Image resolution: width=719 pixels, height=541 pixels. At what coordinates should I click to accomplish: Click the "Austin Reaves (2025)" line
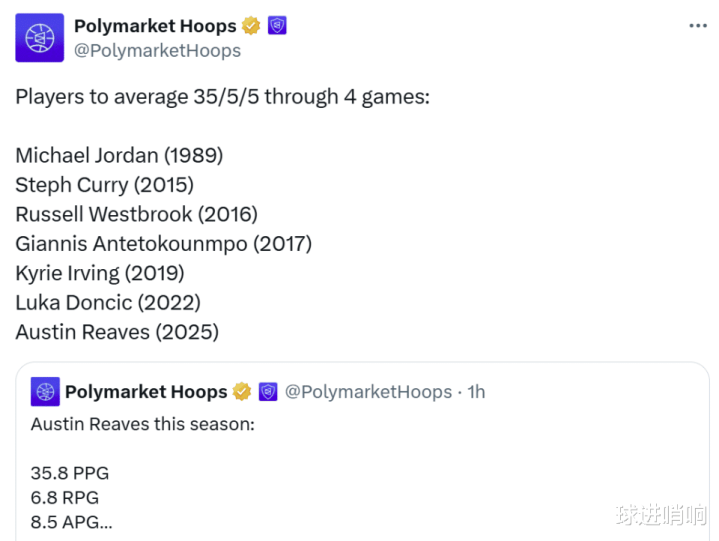117,331
